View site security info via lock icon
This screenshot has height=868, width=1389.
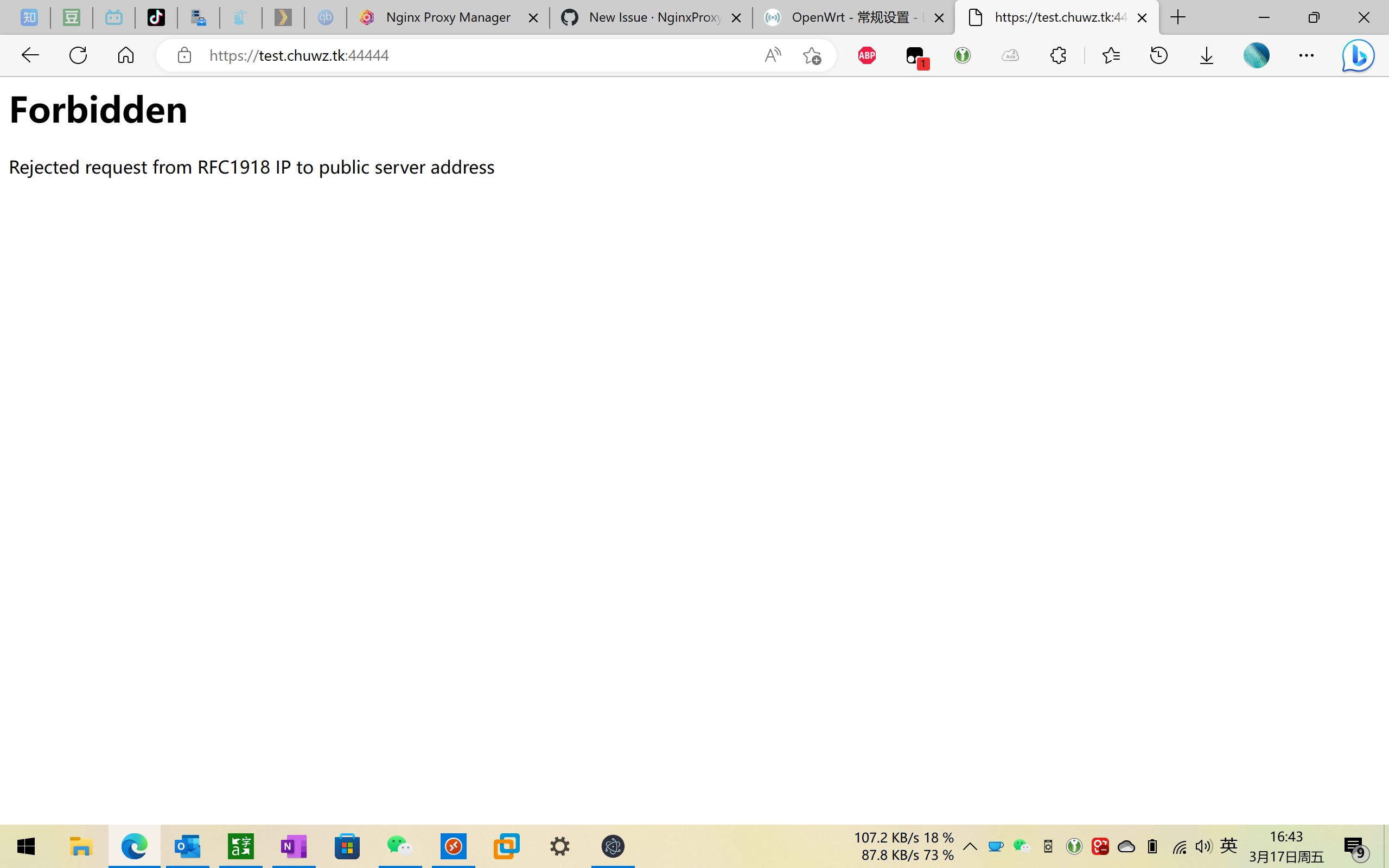(x=184, y=55)
